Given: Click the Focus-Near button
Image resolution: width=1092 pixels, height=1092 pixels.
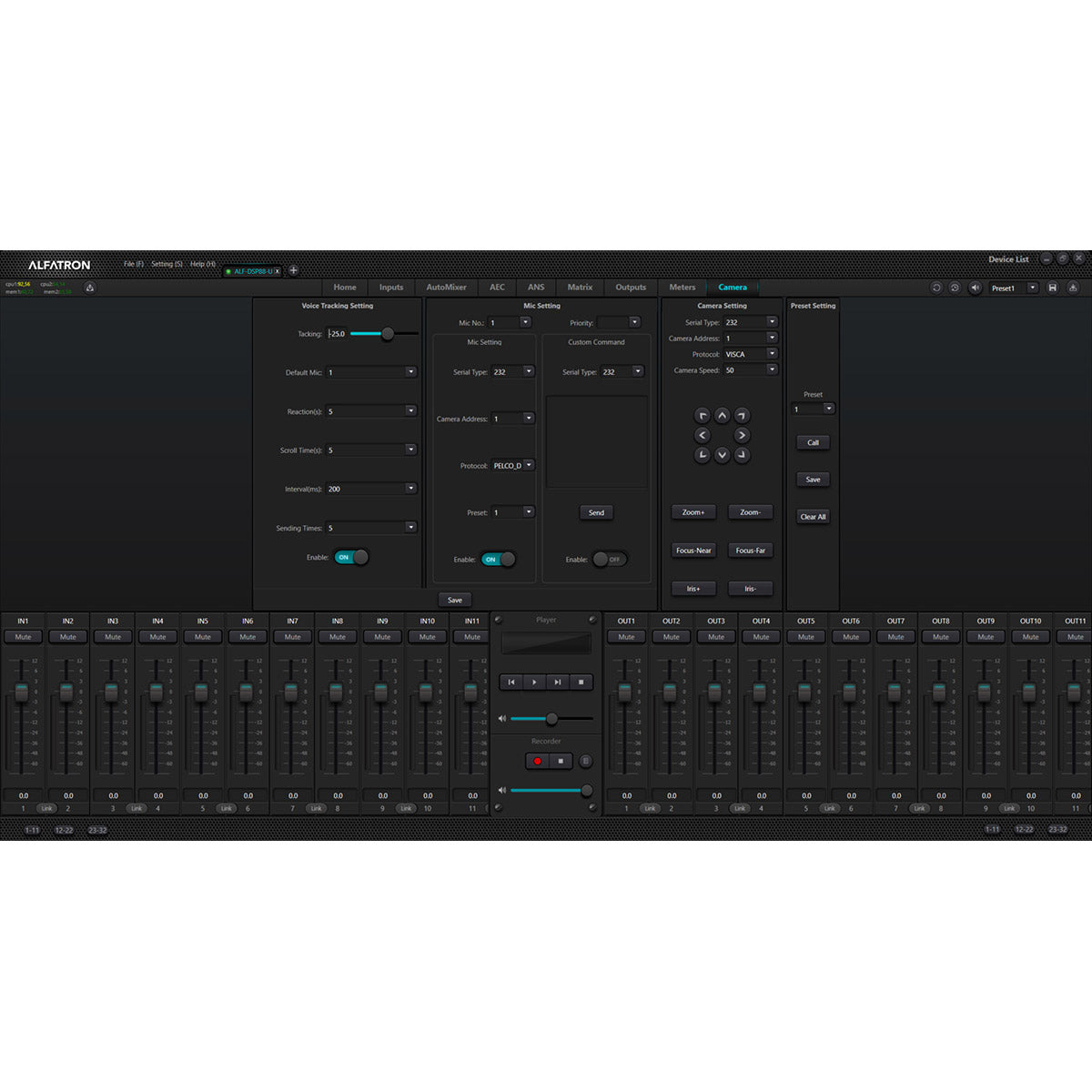Looking at the screenshot, I should [x=693, y=550].
